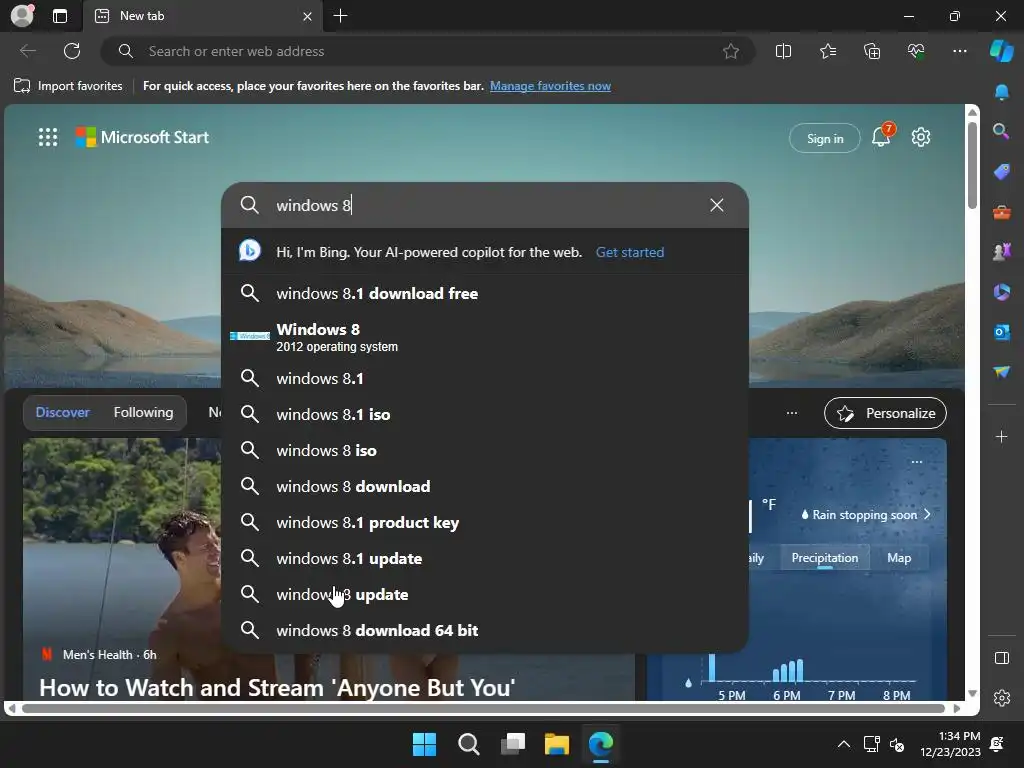Add this page to favorites star
1024x768 pixels.
coord(731,51)
